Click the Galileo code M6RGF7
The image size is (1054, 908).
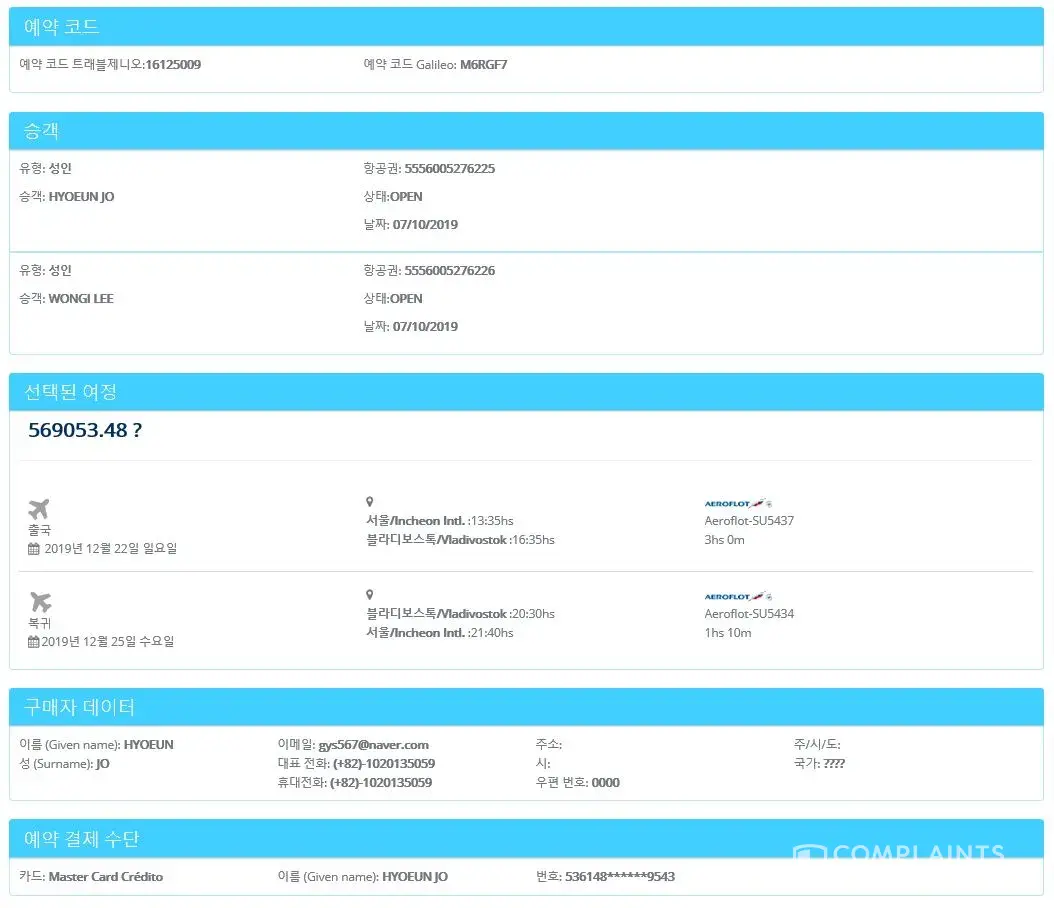tap(483, 65)
